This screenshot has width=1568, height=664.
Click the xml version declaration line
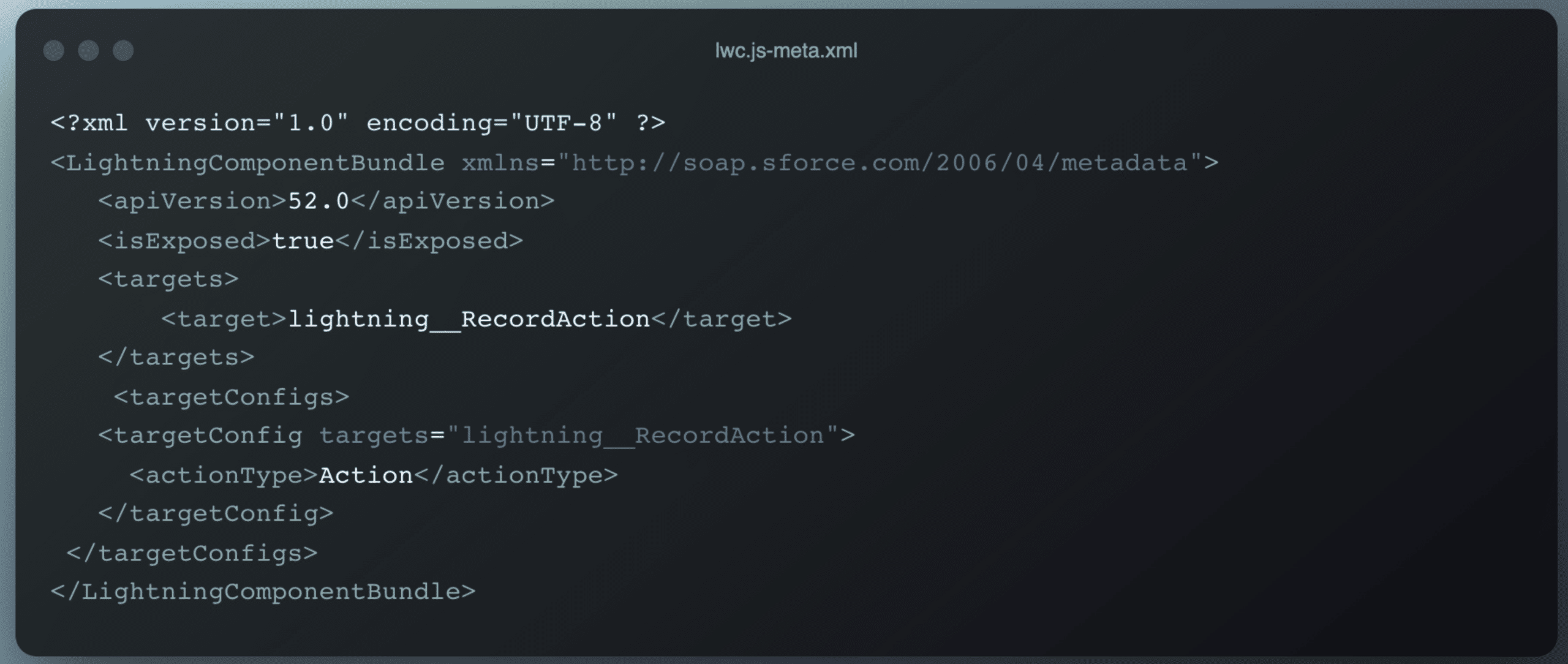click(358, 123)
